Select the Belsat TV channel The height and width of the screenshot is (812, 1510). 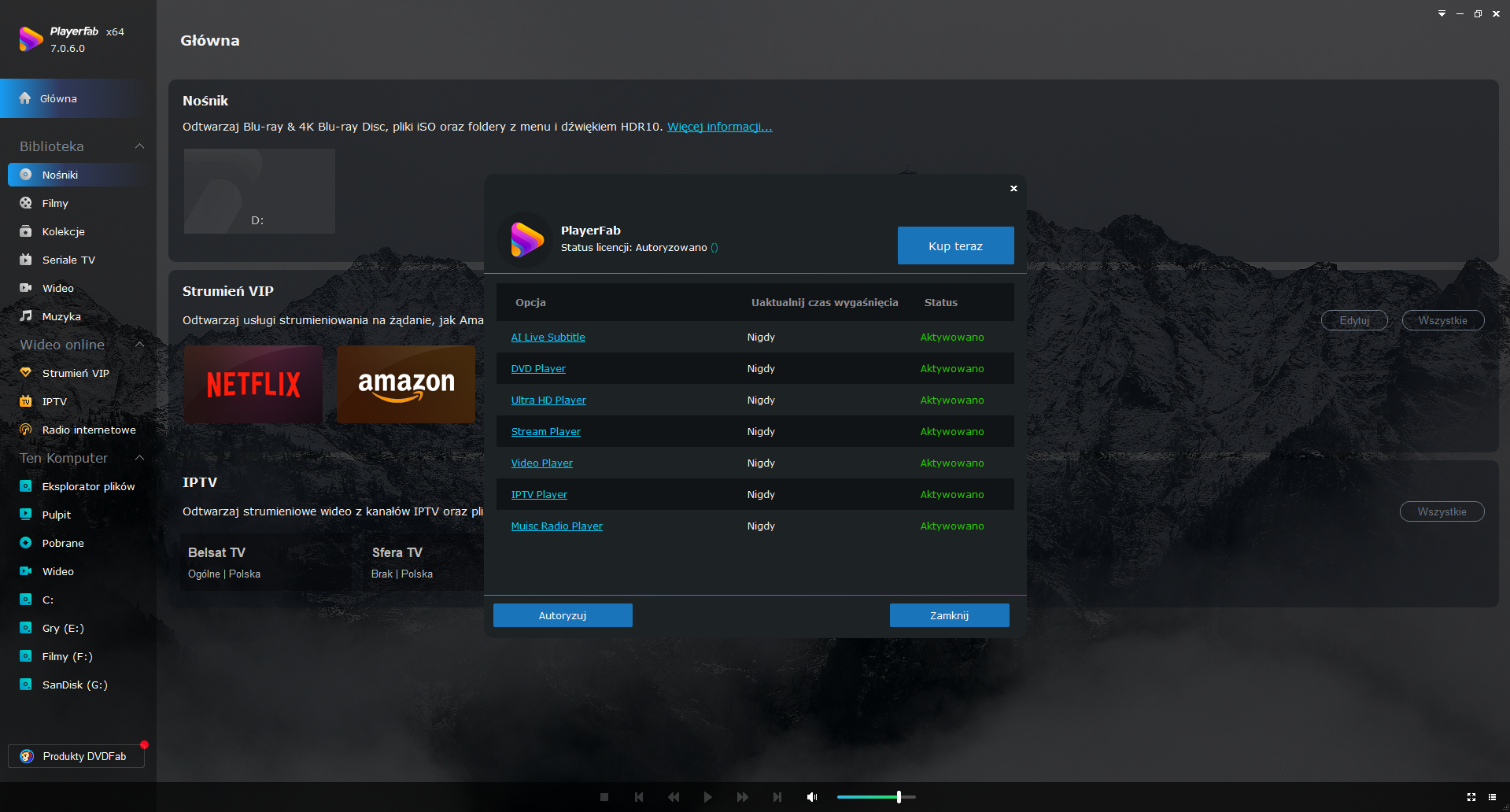[x=268, y=563]
